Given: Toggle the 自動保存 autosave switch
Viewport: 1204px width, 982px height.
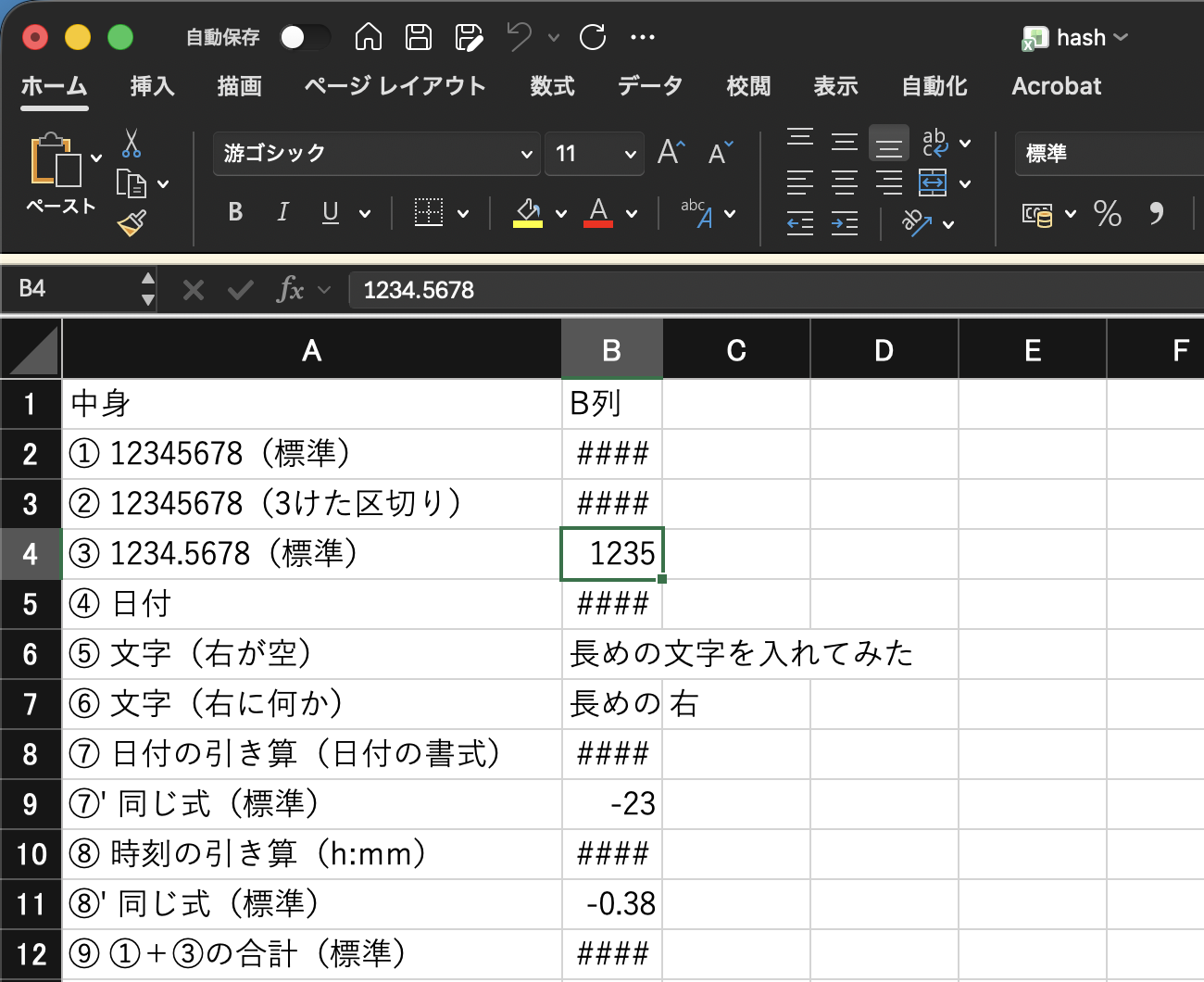Looking at the screenshot, I should point(304,37).
